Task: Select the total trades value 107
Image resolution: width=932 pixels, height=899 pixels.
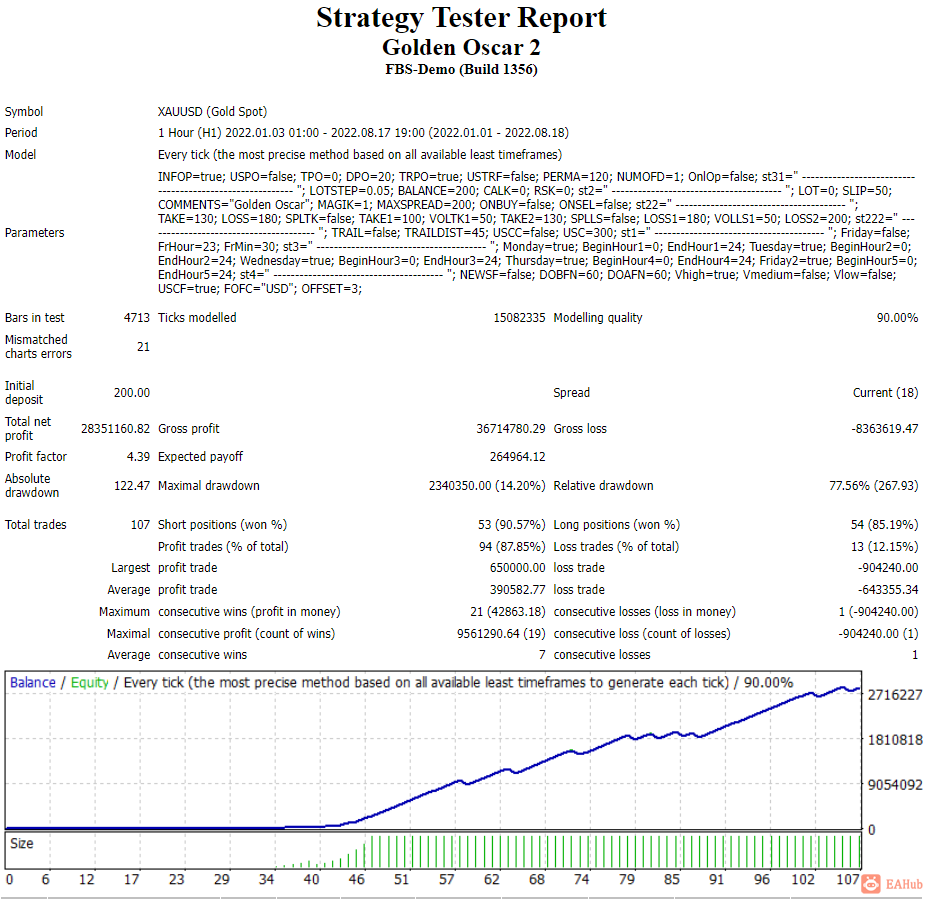Action: click(x=140, y=525)
